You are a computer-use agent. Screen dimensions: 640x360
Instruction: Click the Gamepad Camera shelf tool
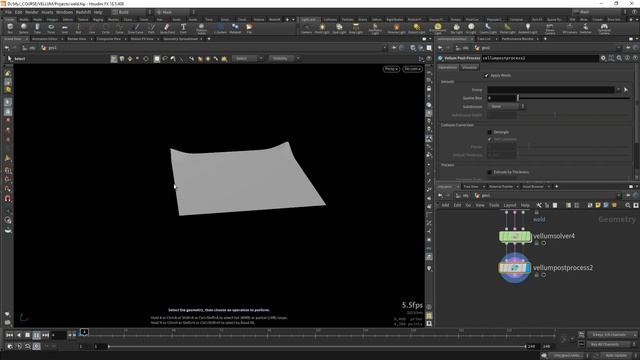coord(604,29)
